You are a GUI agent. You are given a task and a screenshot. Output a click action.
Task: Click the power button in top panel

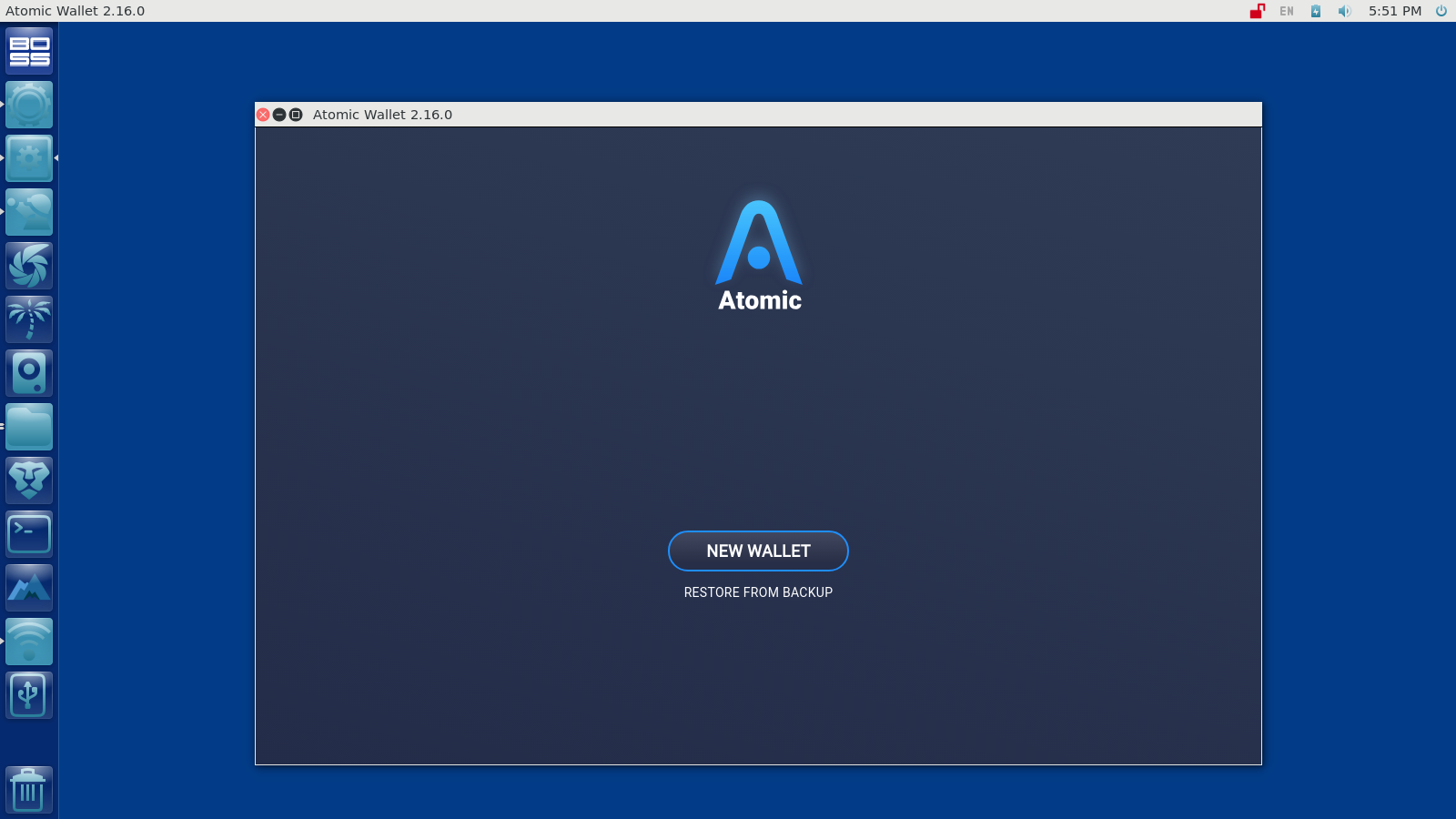pos(1441,11)
